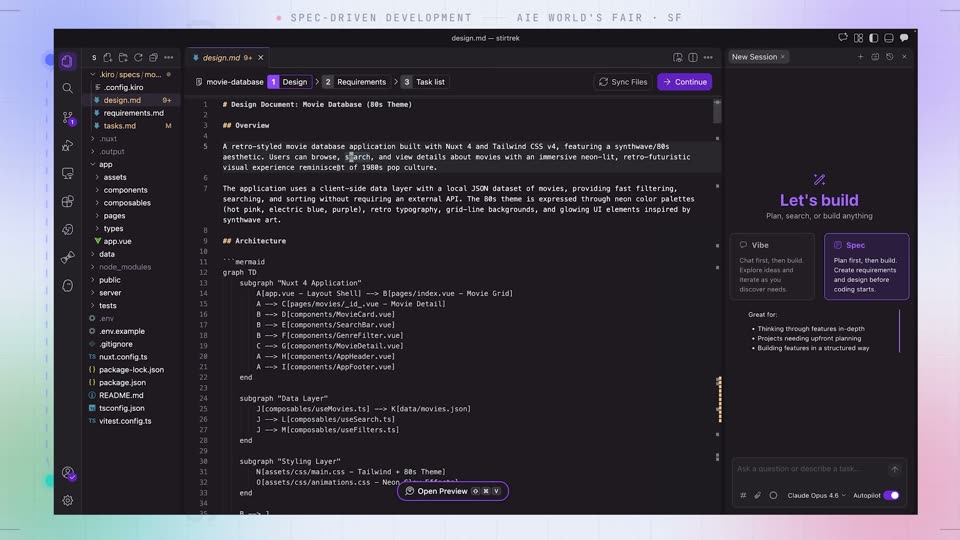The image size is (960, 540).
Task: Open the Explorer view in activity bar
Action: click(x=67, y=61)
